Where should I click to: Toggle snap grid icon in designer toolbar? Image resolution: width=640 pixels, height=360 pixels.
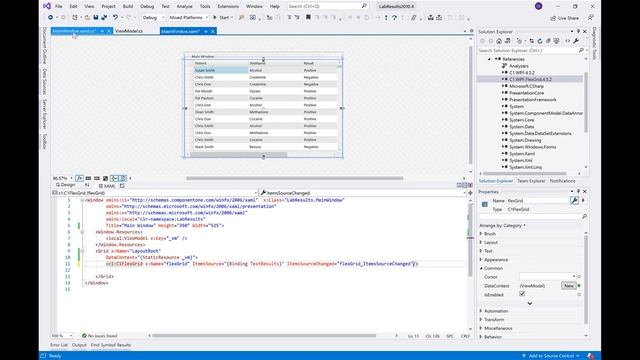point(88,178)
